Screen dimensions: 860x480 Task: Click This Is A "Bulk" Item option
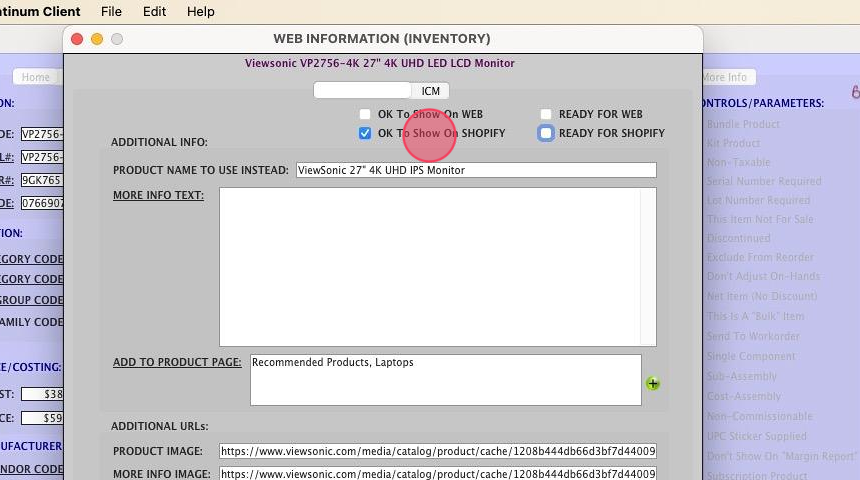pyautogui.click(x=756, y=316)
